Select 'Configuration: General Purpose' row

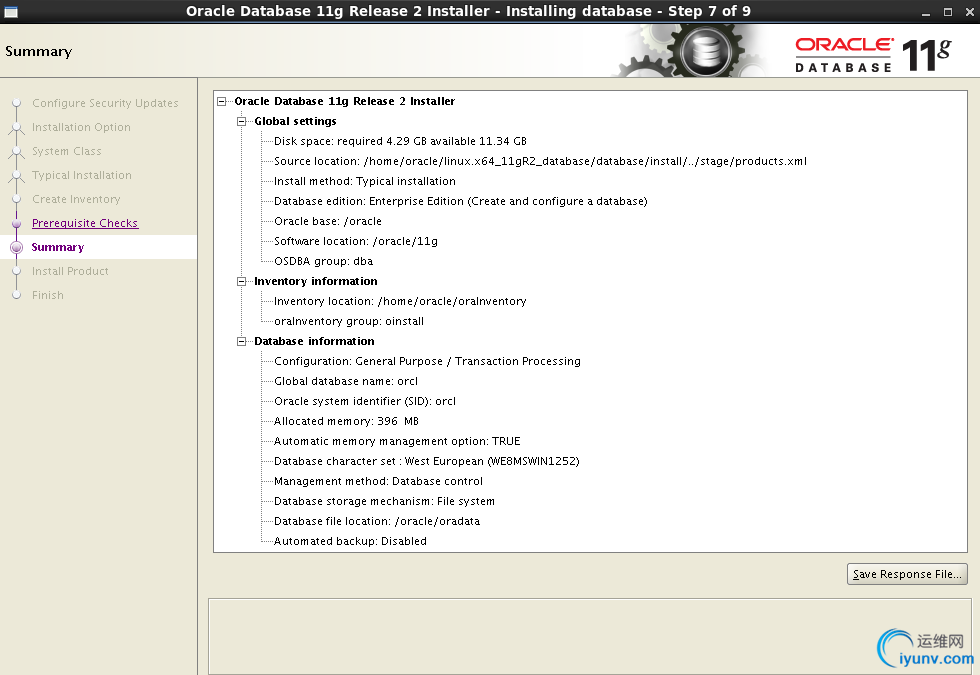coord(428,361)
